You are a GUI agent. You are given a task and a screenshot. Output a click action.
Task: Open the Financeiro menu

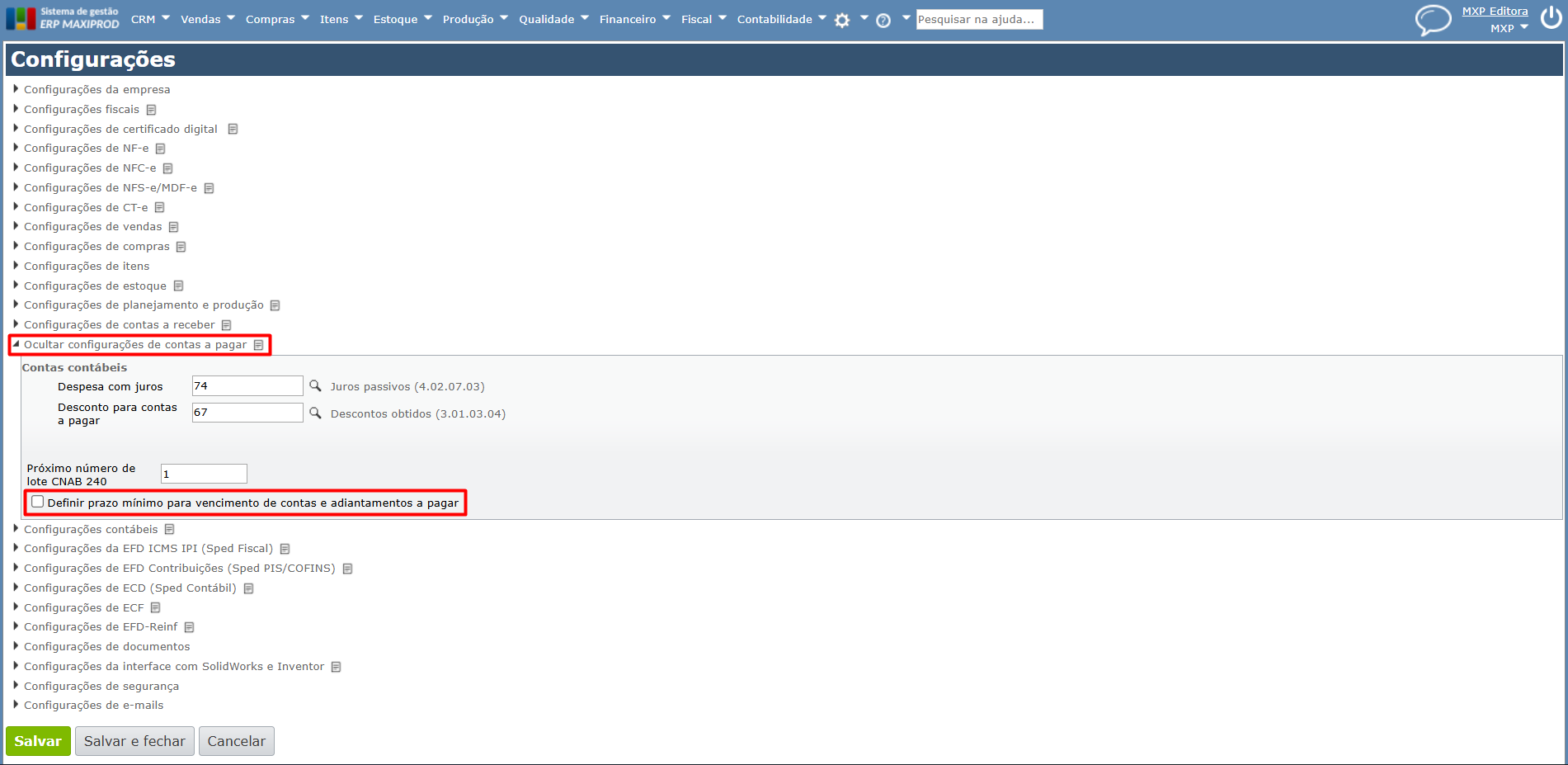click(635, 19)
